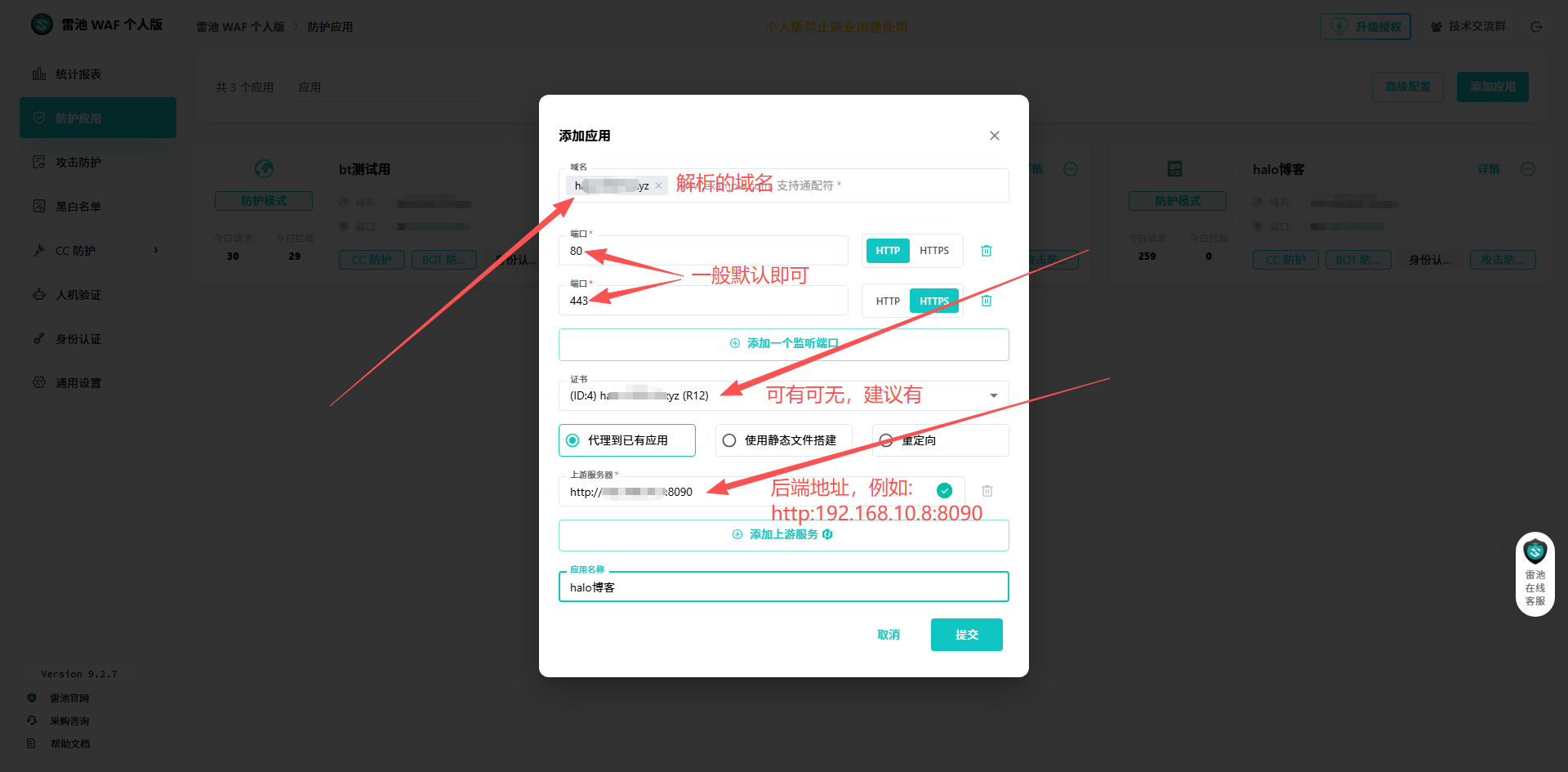The image size is (1568, 772).
Task: Open the Leichi online support widget
Action: pos(1535,574)
